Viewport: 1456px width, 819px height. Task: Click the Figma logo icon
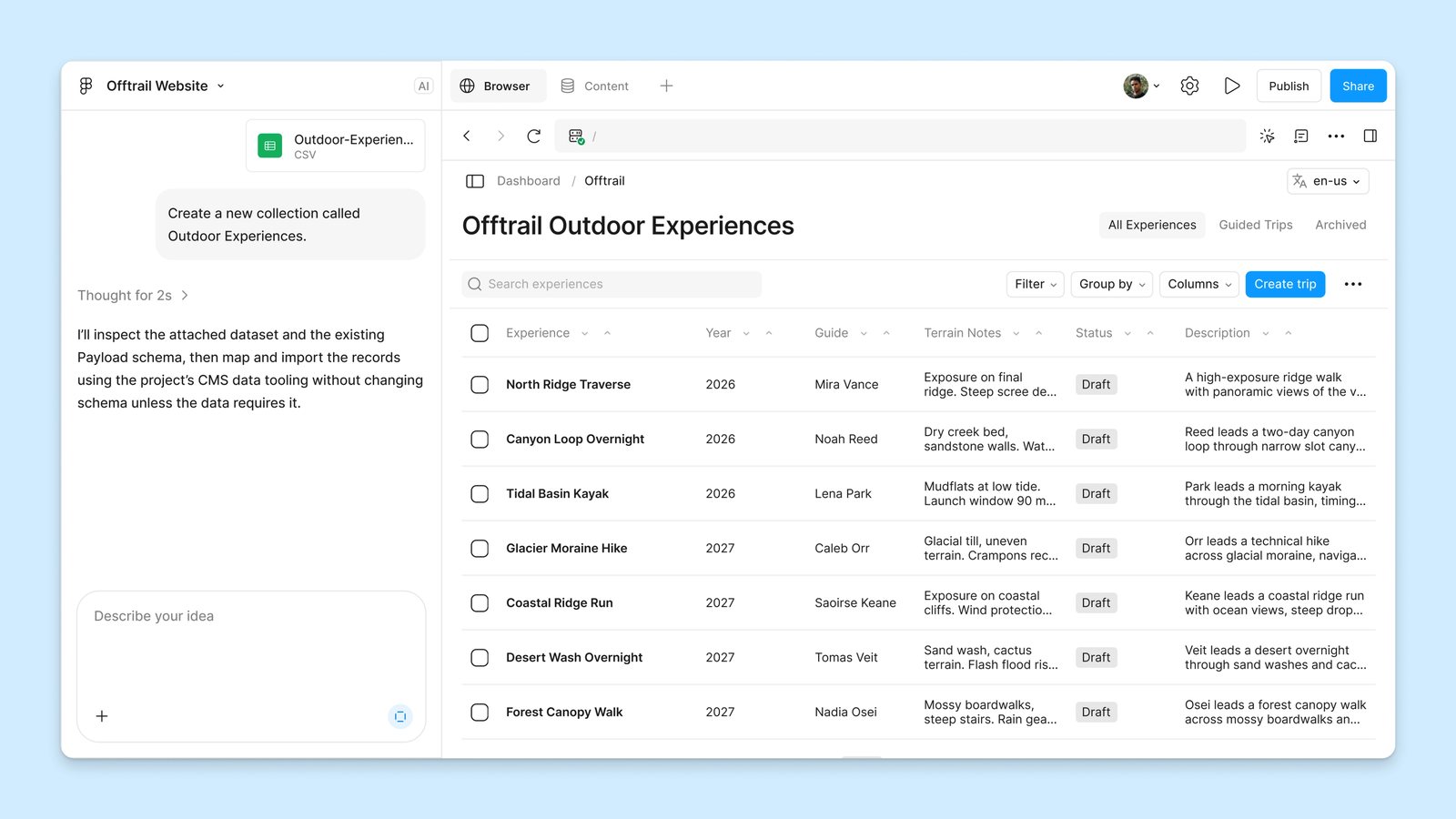pyautogui.click(x=86, y=86)
